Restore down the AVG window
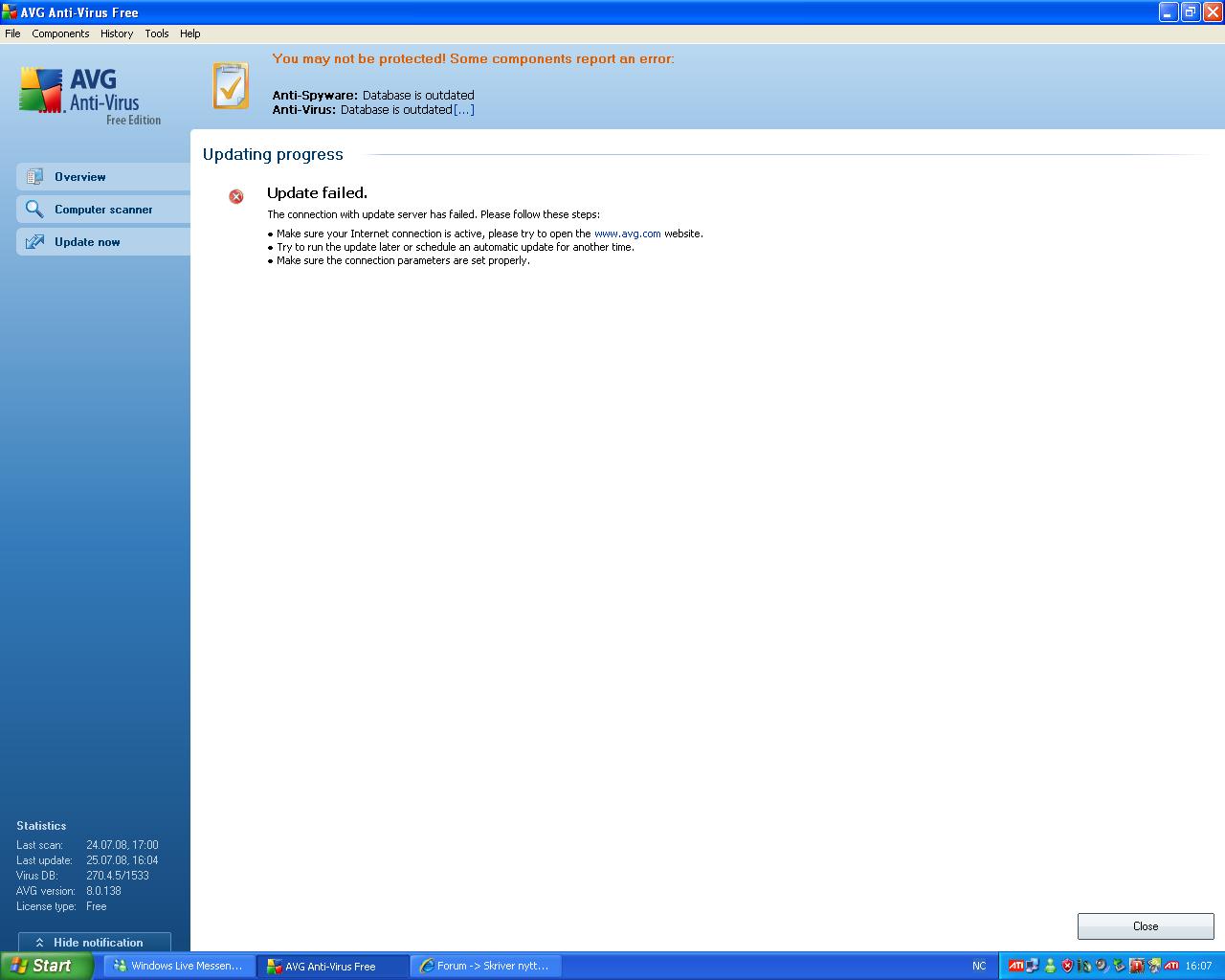The height and width of the screenshot is (980, 1225). pyautogui.click(x=1191, y=11)
